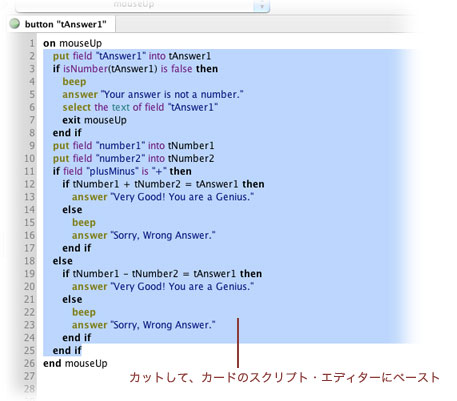Place cursor on "on mouseUp" line
Screen dimensions: 457x401
72,43
